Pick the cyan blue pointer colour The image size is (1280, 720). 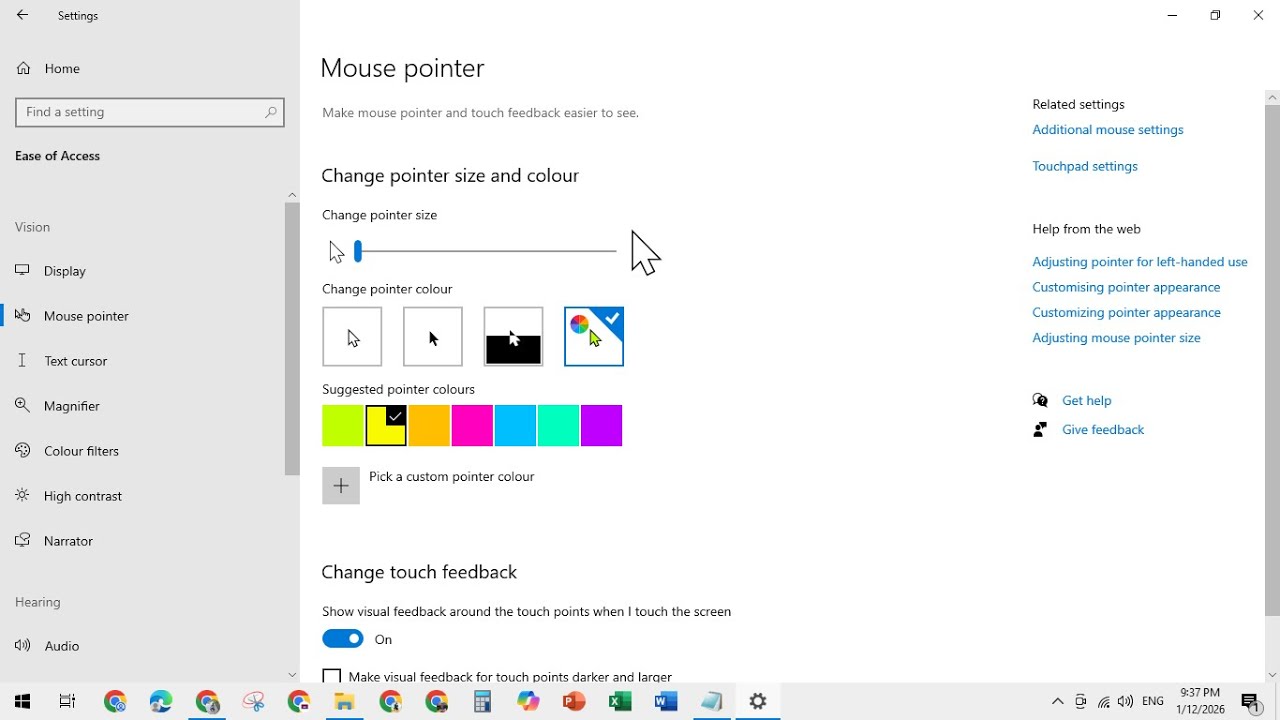[x=515, y=426]
